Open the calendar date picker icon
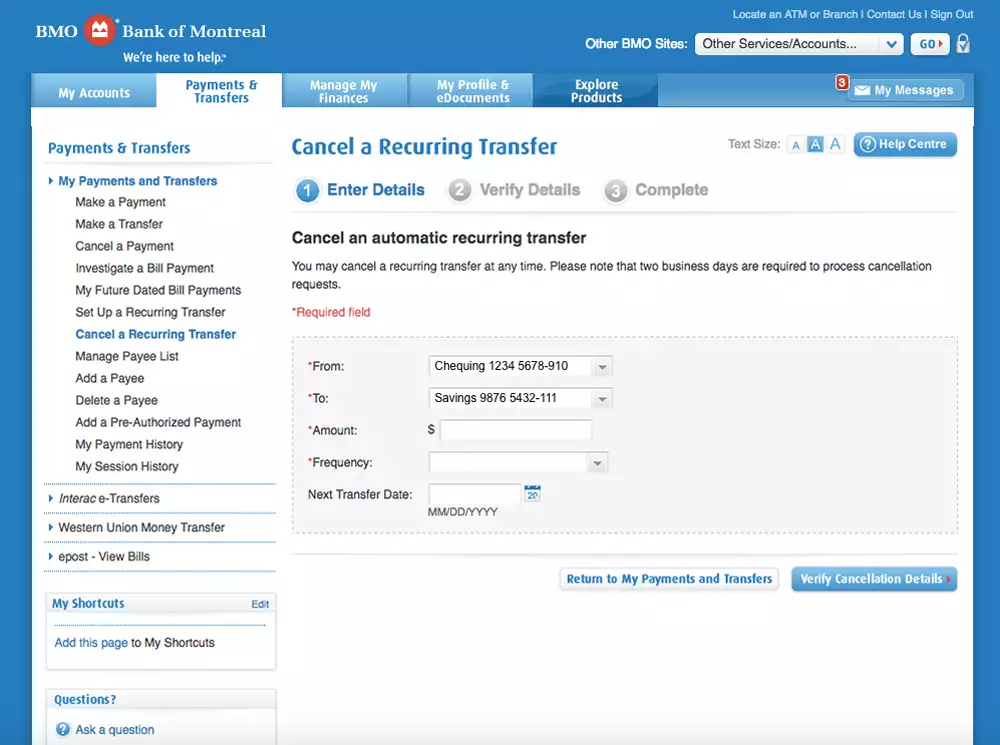The width and height of the screenshot is (1000, 745). point(533,493)
